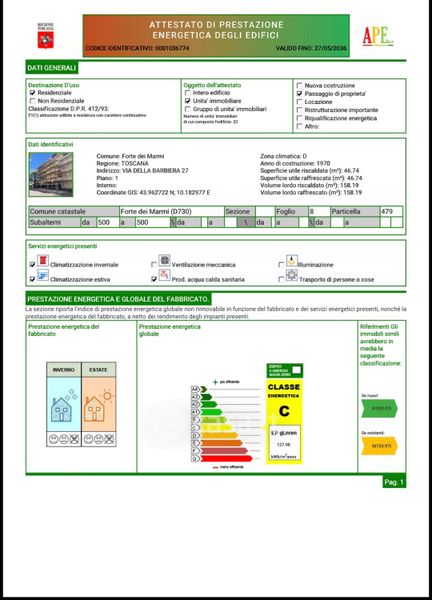Click the Trasporto di persone o cose icon

tap(292, 275)
